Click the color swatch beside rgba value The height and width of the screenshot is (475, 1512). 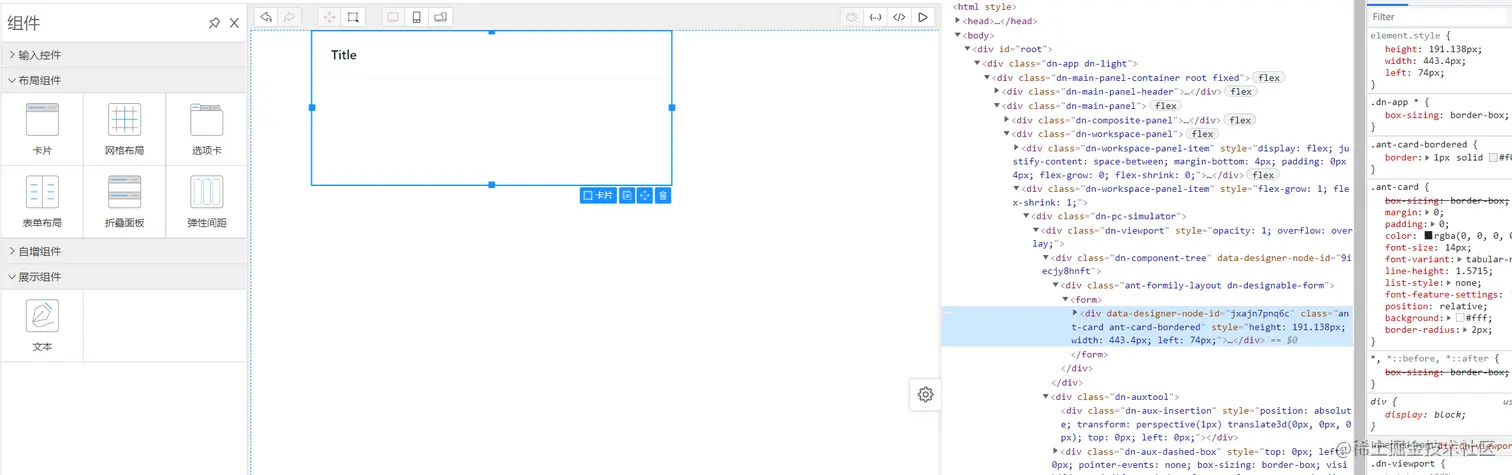1429,235
